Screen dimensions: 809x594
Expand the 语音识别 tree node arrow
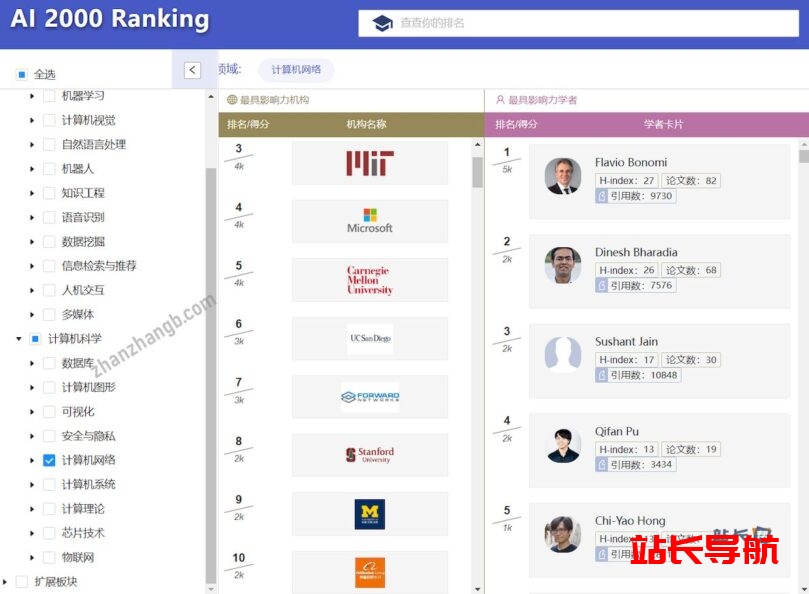click(31, 217)
